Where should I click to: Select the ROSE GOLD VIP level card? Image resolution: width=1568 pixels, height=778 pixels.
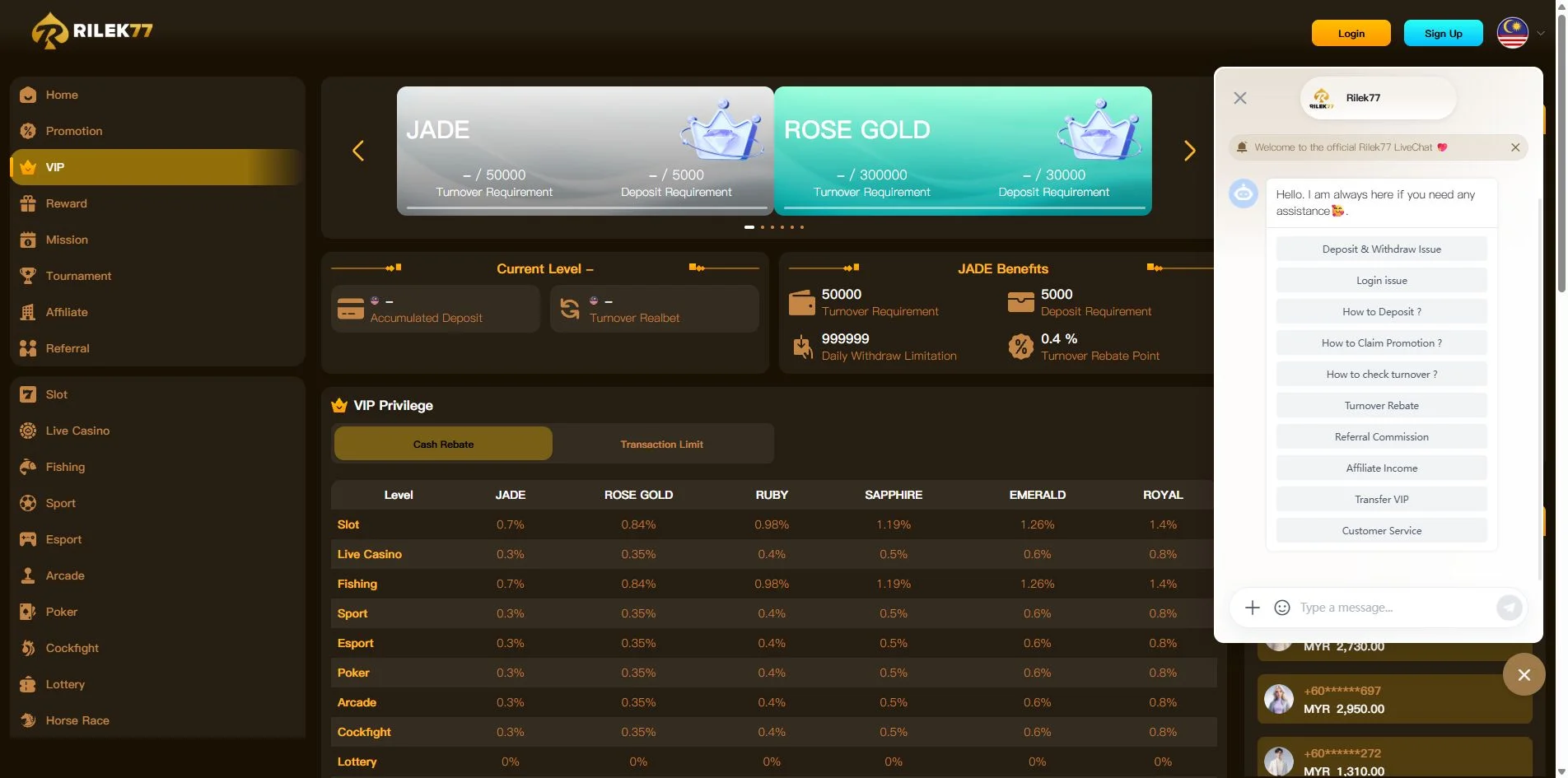(963, 151)
